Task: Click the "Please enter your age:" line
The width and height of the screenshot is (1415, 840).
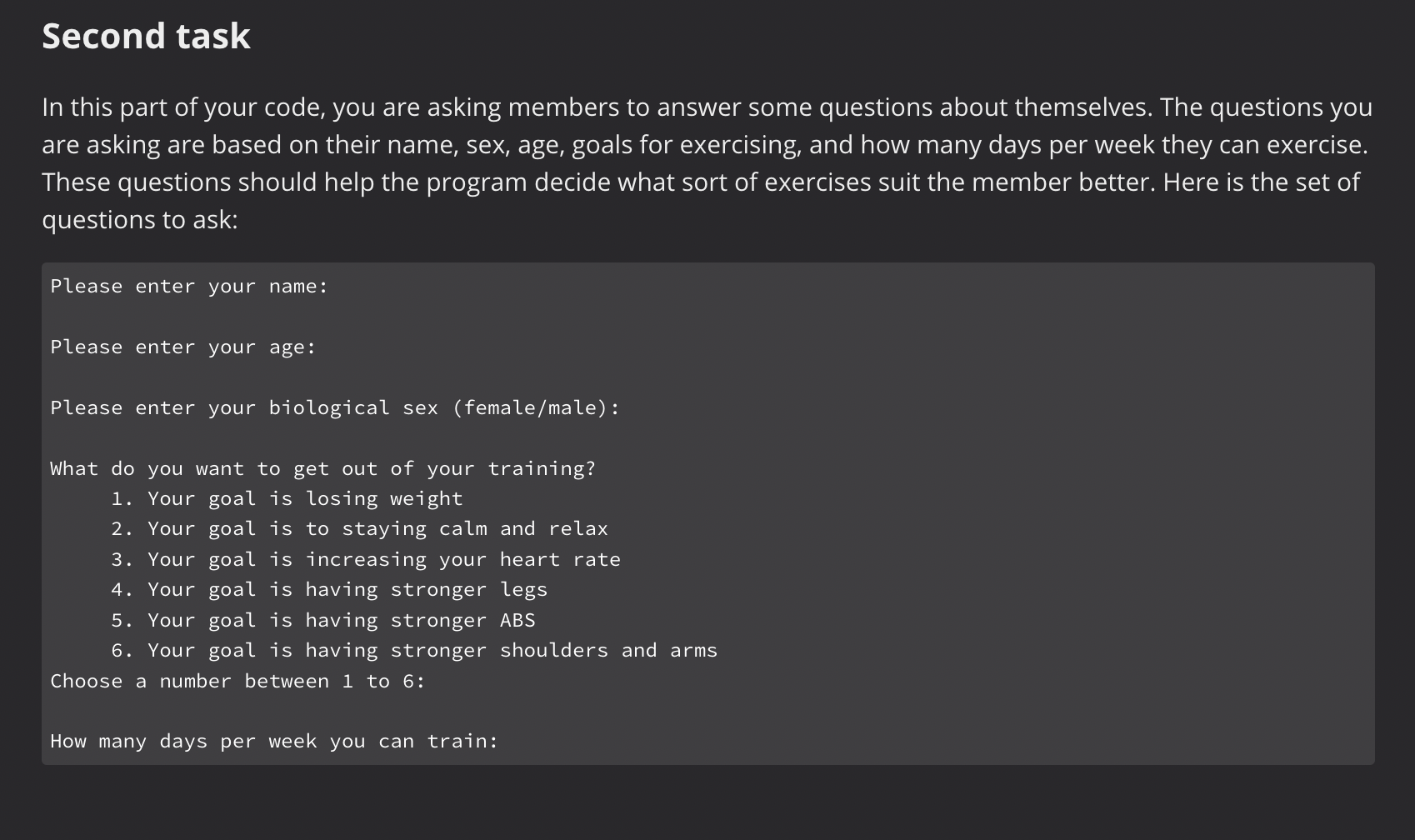Action: pos(183,347)
